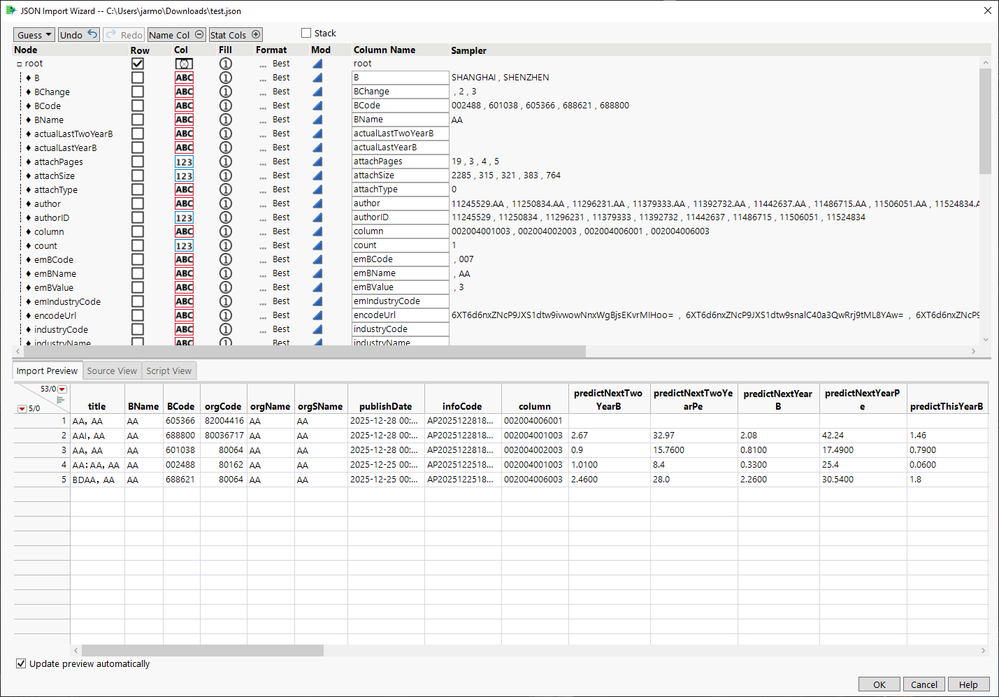Disable Update preview automatically
The image size is (999, 697).
pyautogui.click(x=21, y=664)
